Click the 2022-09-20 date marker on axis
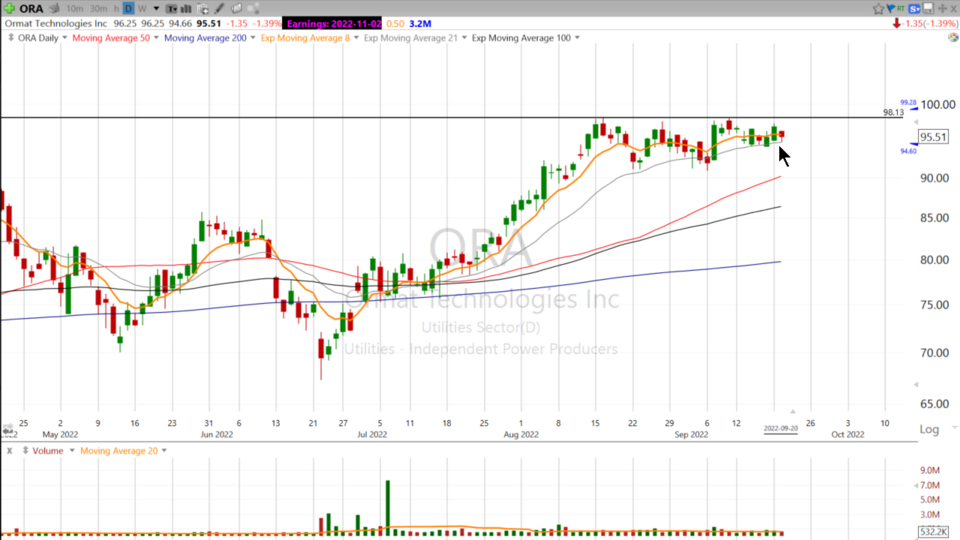 781,429
